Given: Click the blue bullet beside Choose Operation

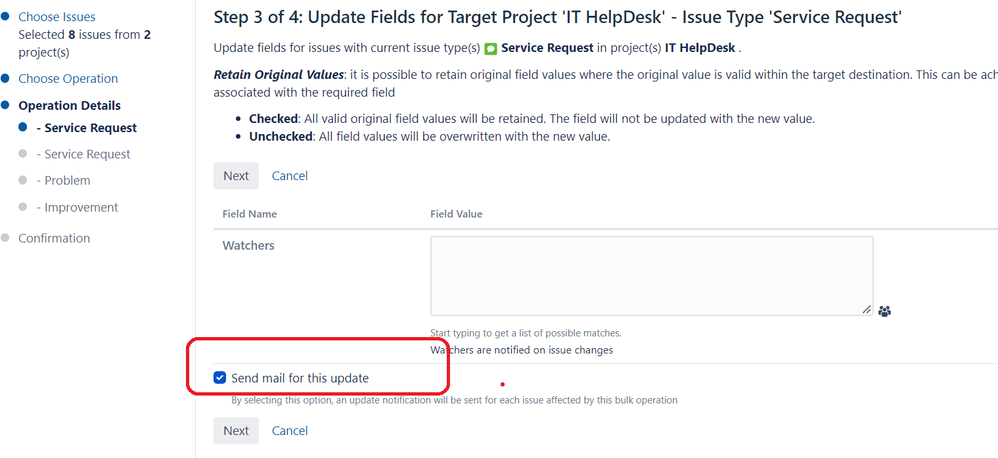Looking at the screenshot, I should [5, 78].
